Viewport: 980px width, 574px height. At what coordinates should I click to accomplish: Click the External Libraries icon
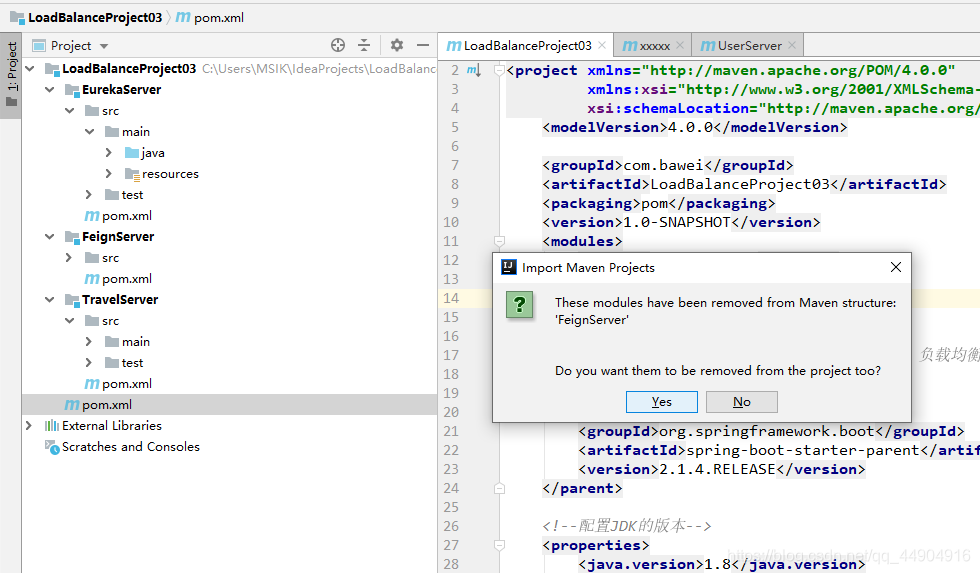click(52, 426)
